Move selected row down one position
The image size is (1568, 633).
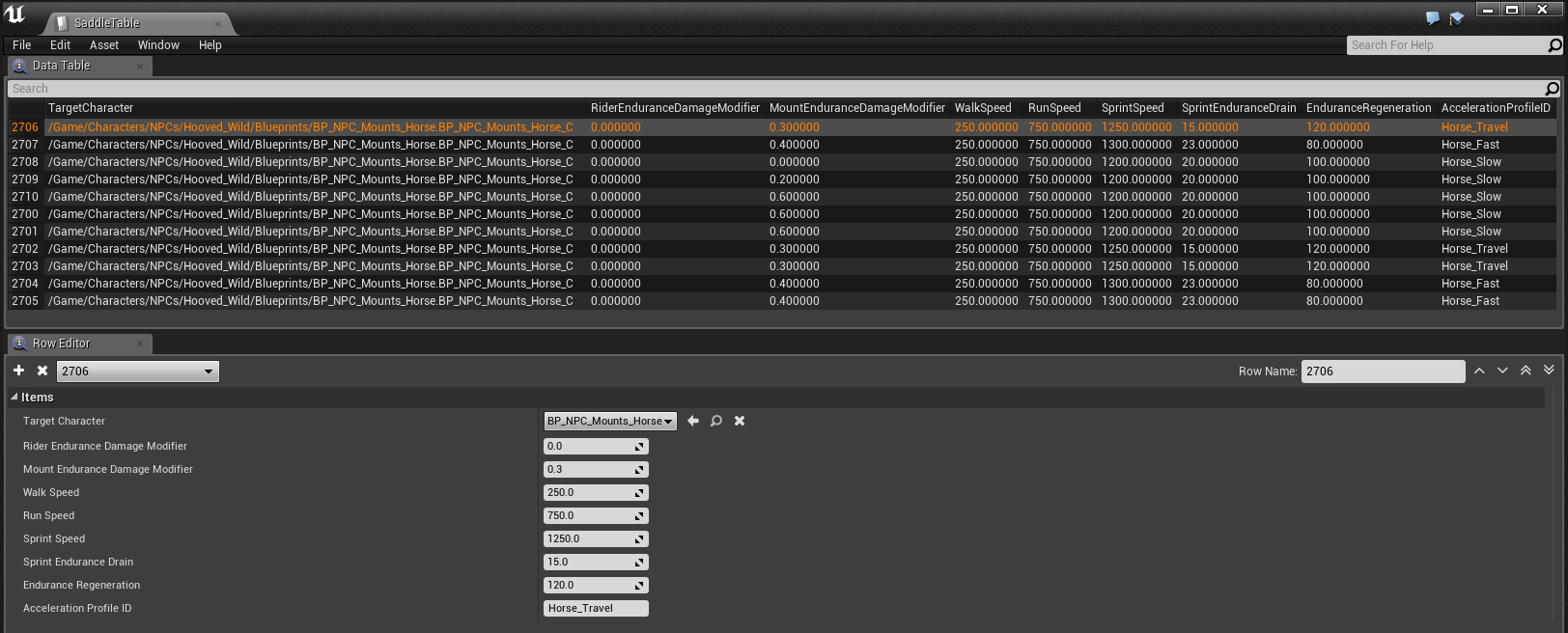coord(1502,372)
